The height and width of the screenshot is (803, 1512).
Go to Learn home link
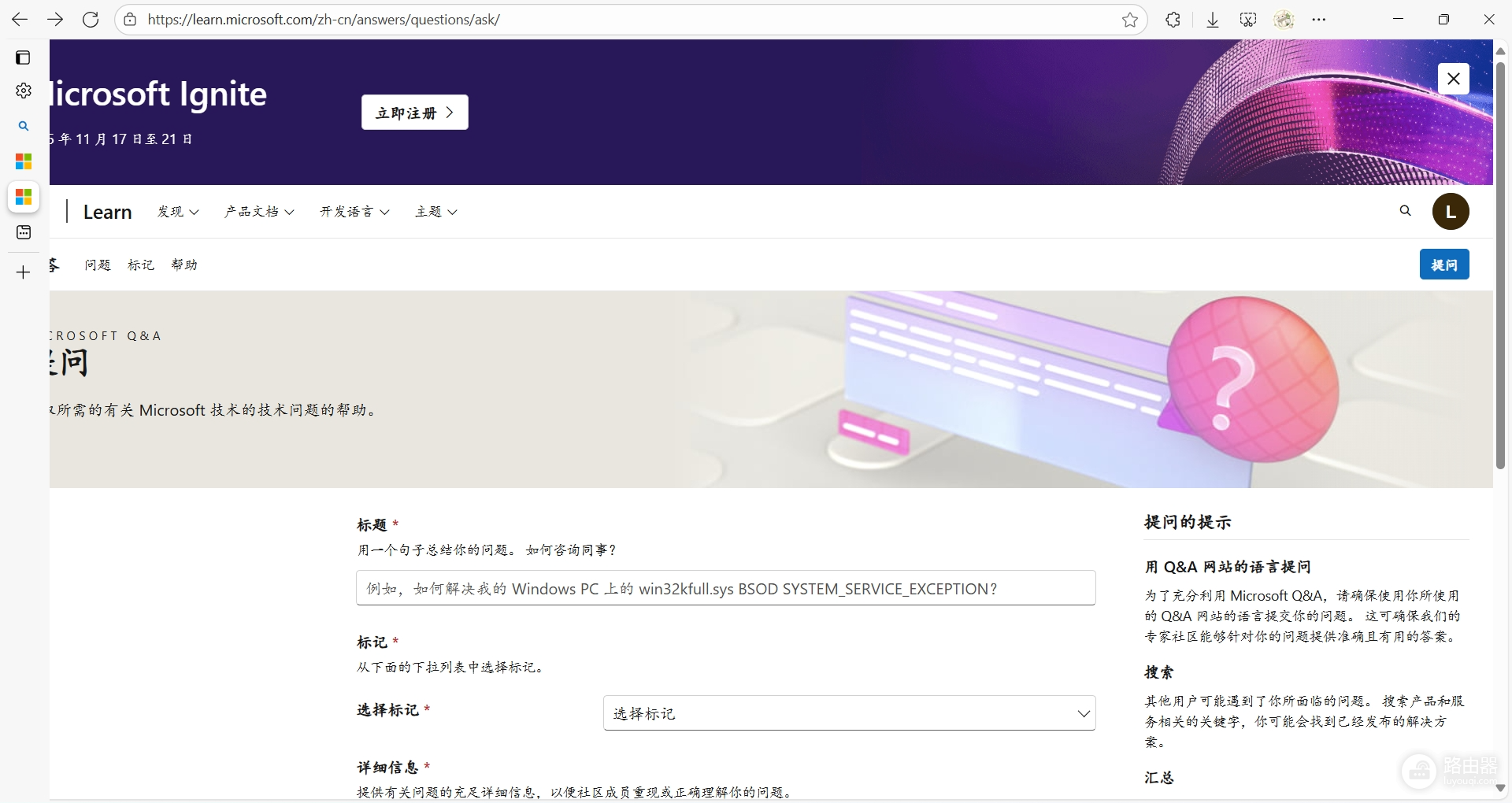108,212
